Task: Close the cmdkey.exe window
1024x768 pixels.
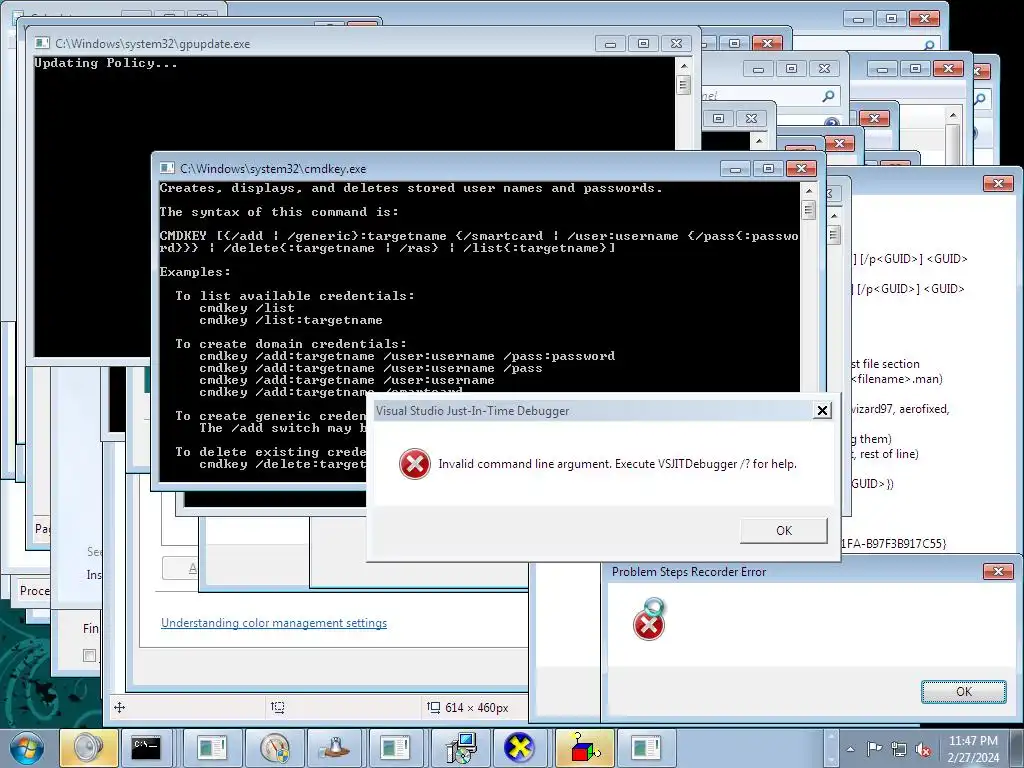Action: (x=801, y=168)
